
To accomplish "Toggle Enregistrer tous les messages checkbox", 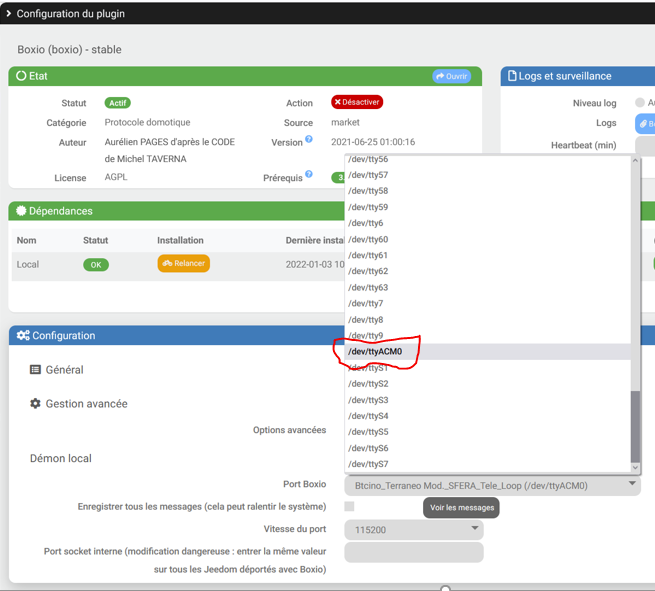I will (349, 507).
